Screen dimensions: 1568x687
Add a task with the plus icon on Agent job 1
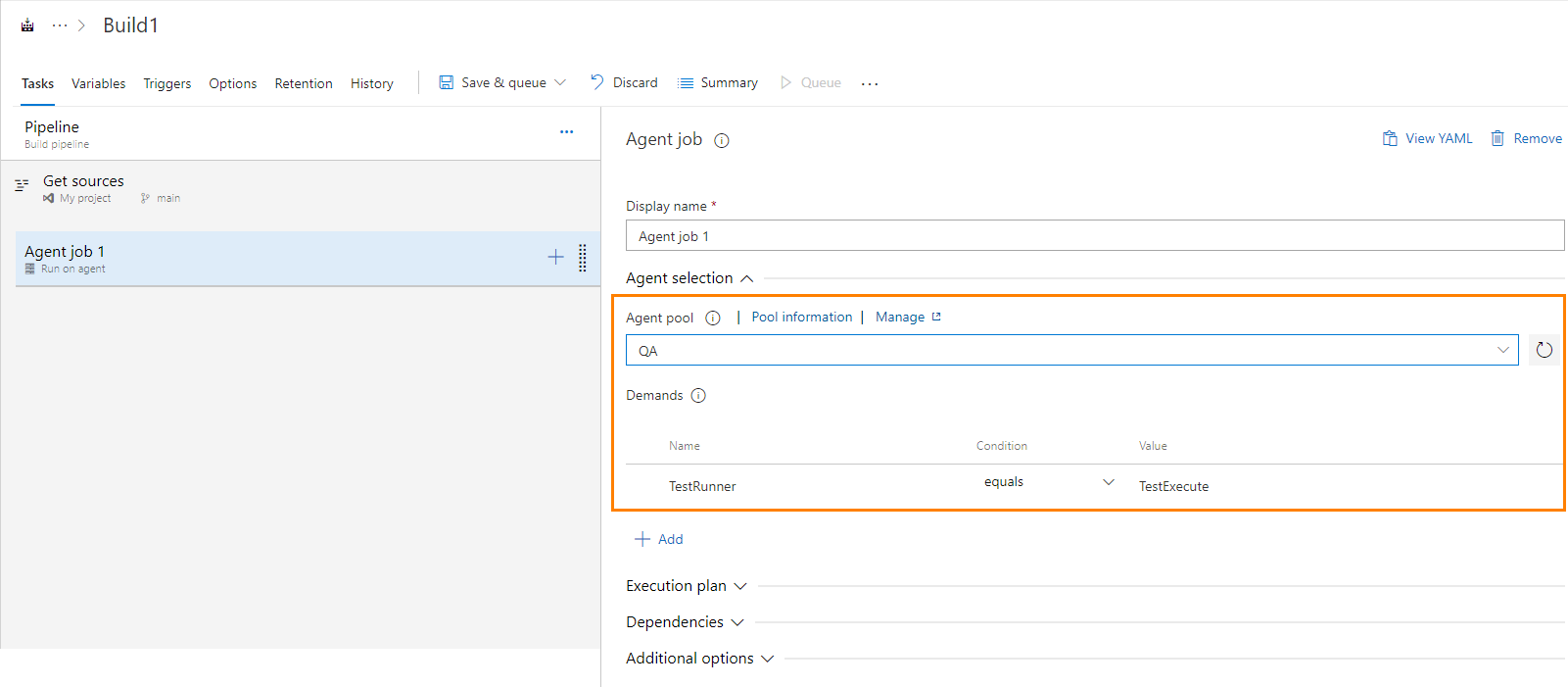click(555, 257)
